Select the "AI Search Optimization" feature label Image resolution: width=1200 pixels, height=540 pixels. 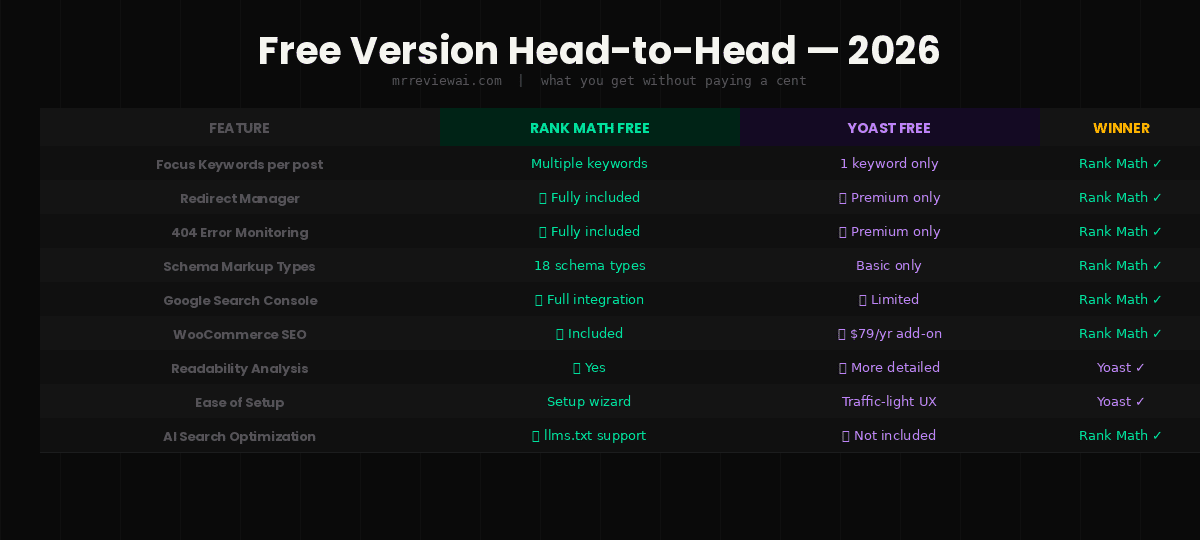coord(240,436)
